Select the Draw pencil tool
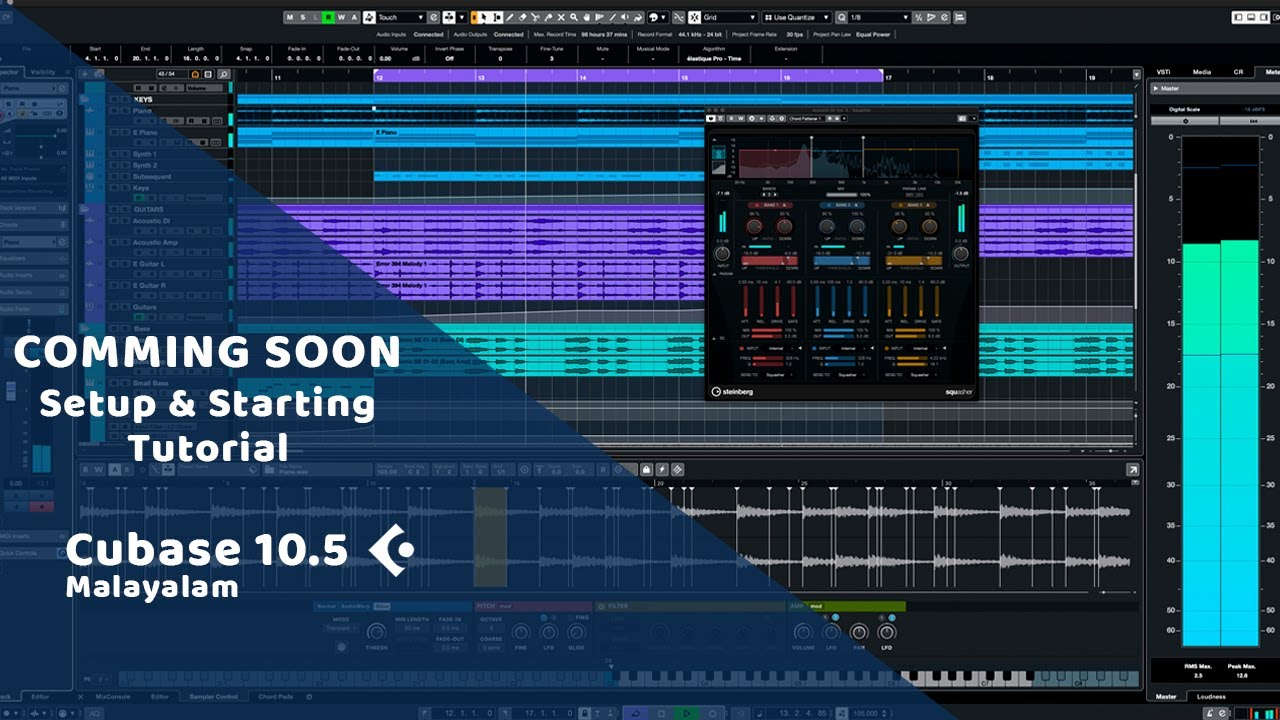This screenshot has width=1280, height=720. coord(510,17)
